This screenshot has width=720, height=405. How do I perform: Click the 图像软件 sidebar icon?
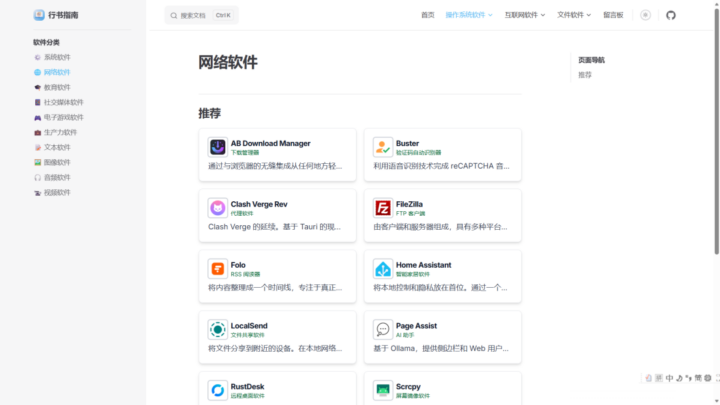coord(38,163)
